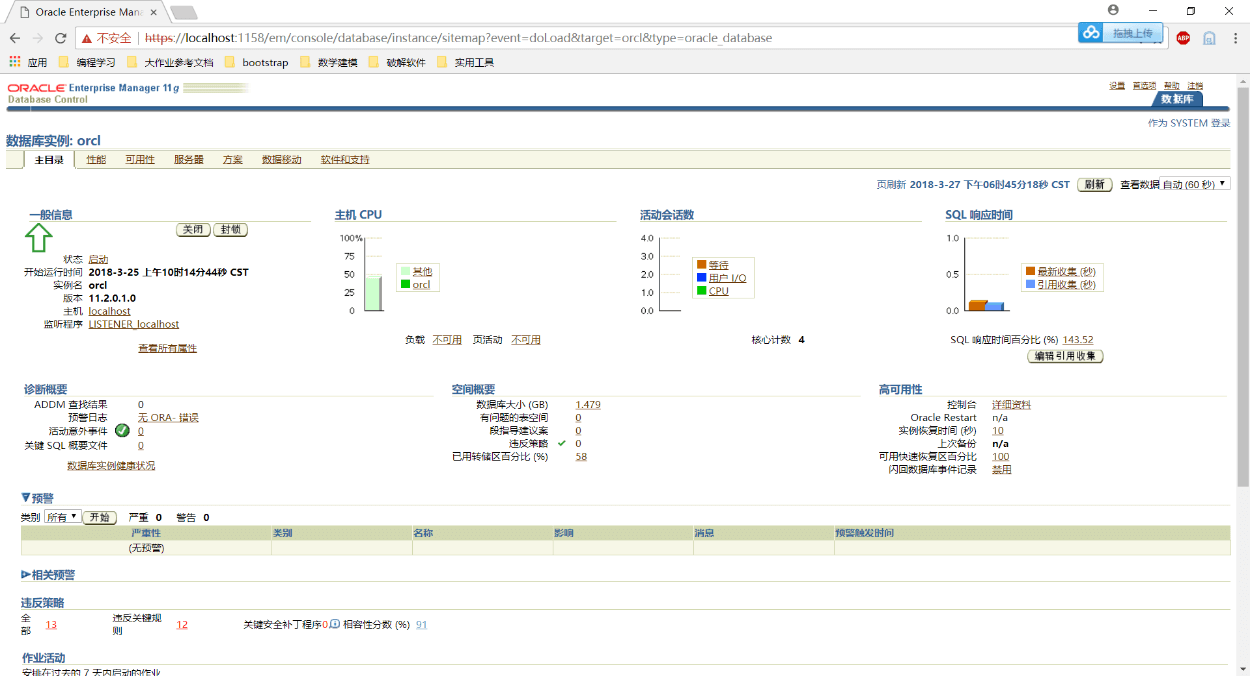
Task: Switch to the 方案 tab
Action: coord(232,160)
